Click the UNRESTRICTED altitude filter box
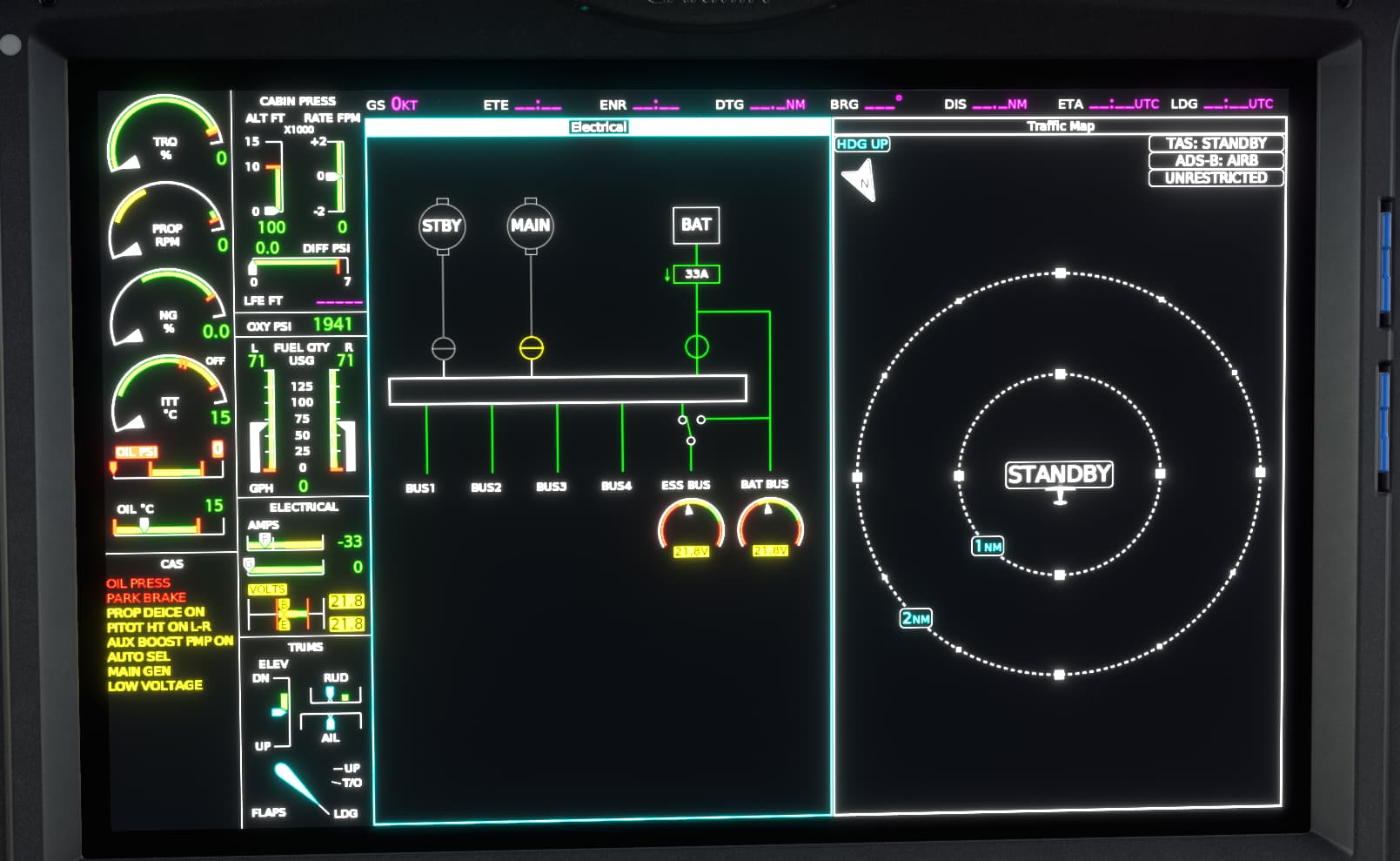1400x861 pixels. (1216, 178)
